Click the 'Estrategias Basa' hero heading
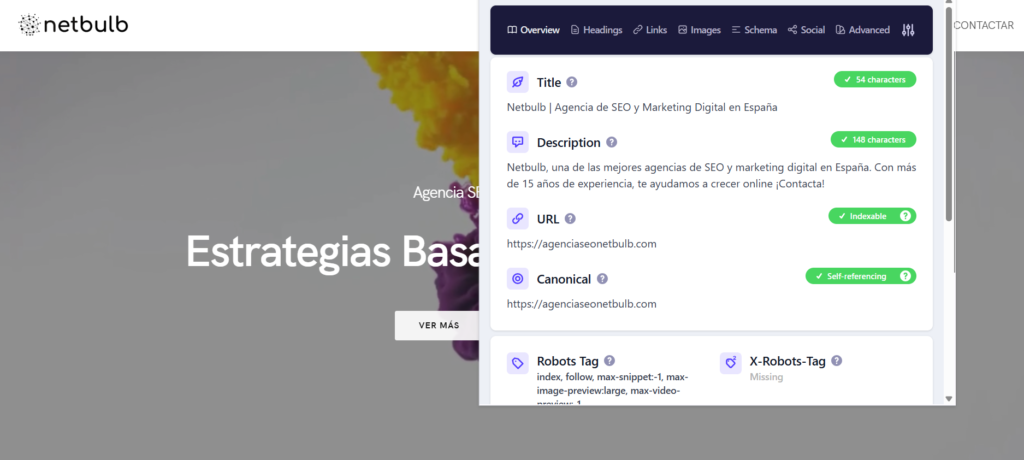The width and height of the screenshot is (1024, 460). 333,252
